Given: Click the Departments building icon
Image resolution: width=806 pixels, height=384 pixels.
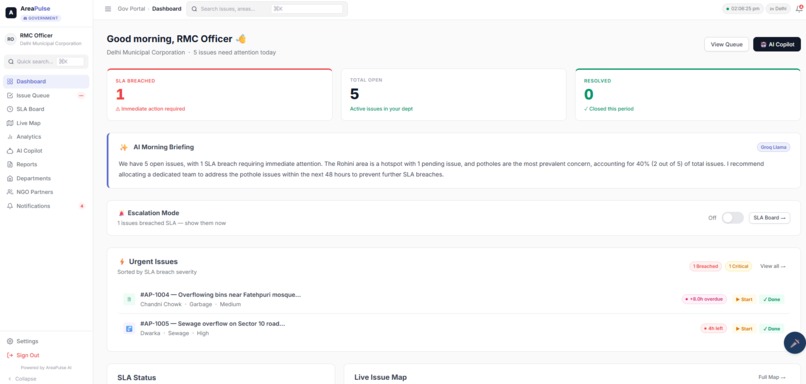Looking at the screenshot, I should pyautogui.click(x=10, y=178).
